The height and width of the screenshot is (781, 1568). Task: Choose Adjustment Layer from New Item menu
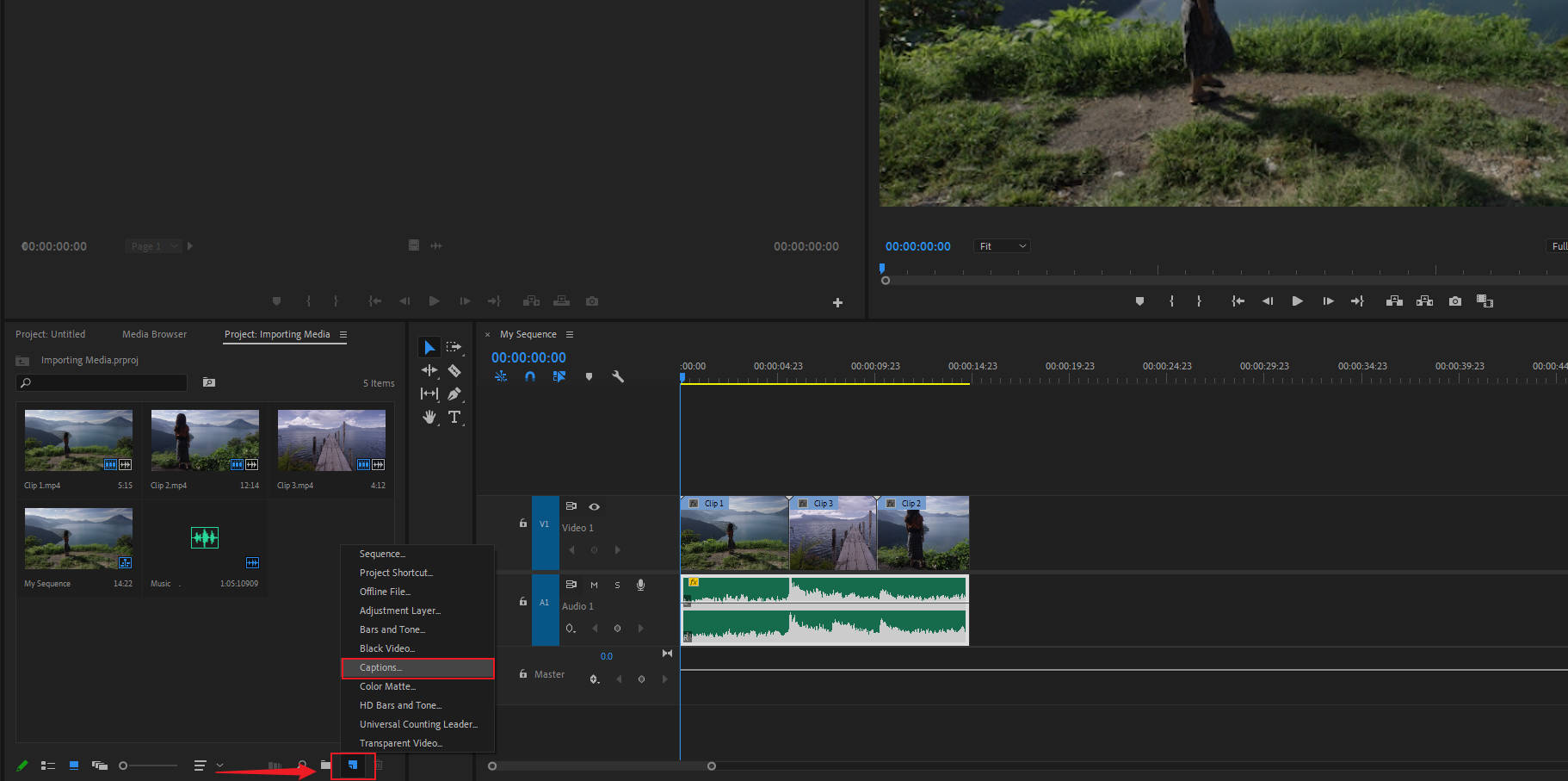coord(418,611)
